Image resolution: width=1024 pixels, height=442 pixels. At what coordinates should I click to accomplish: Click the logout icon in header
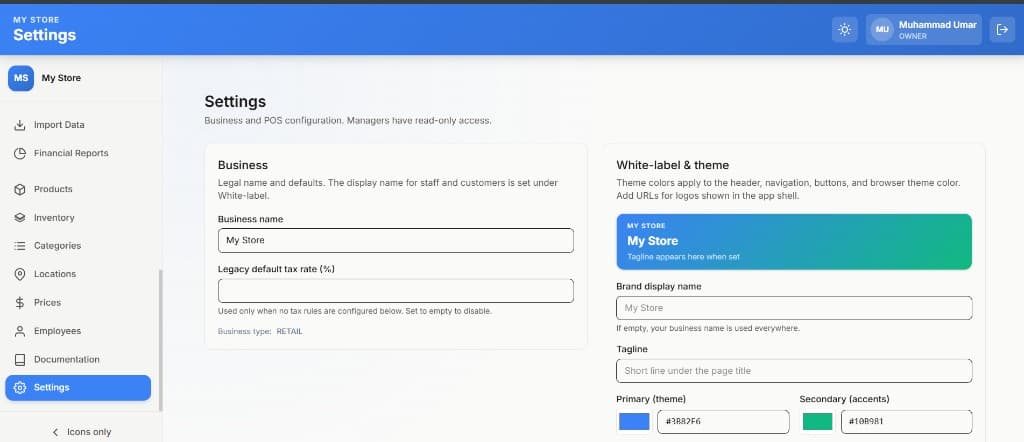pyautogui.click(x=1002, y=30)
